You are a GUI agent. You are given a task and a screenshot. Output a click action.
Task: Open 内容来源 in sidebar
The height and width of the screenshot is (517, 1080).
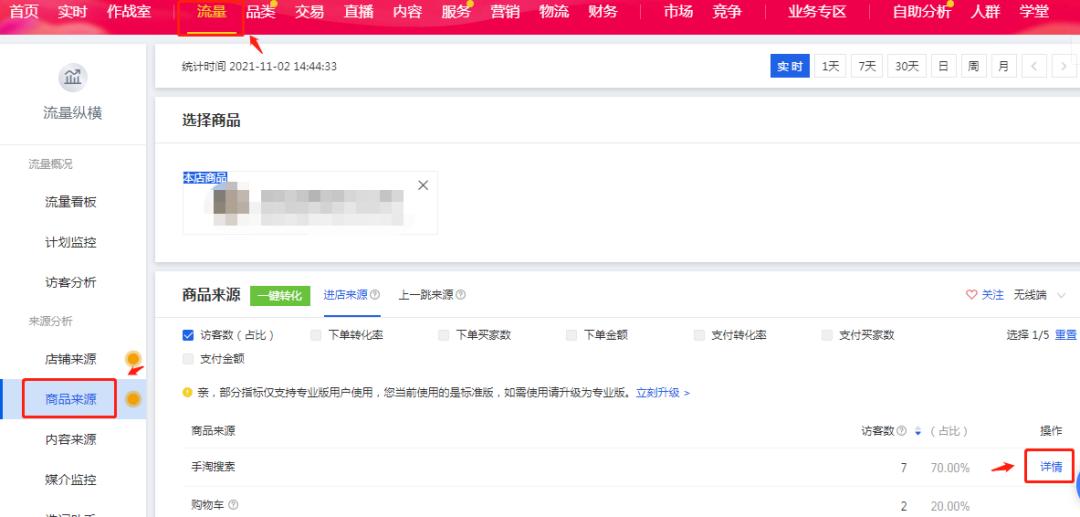click(71, 439)
